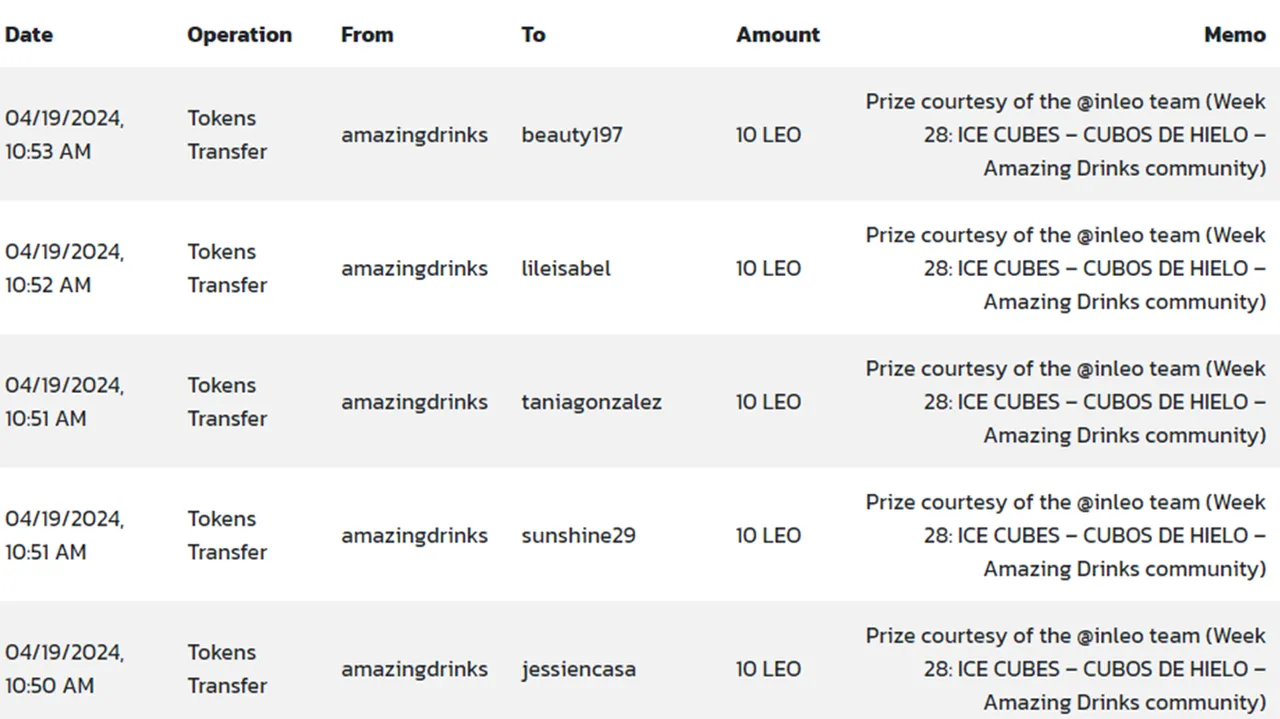The image size is (1280, 719).
Task: Select amazingdrinks sender in beauty197 row
Action: point(414,135)
